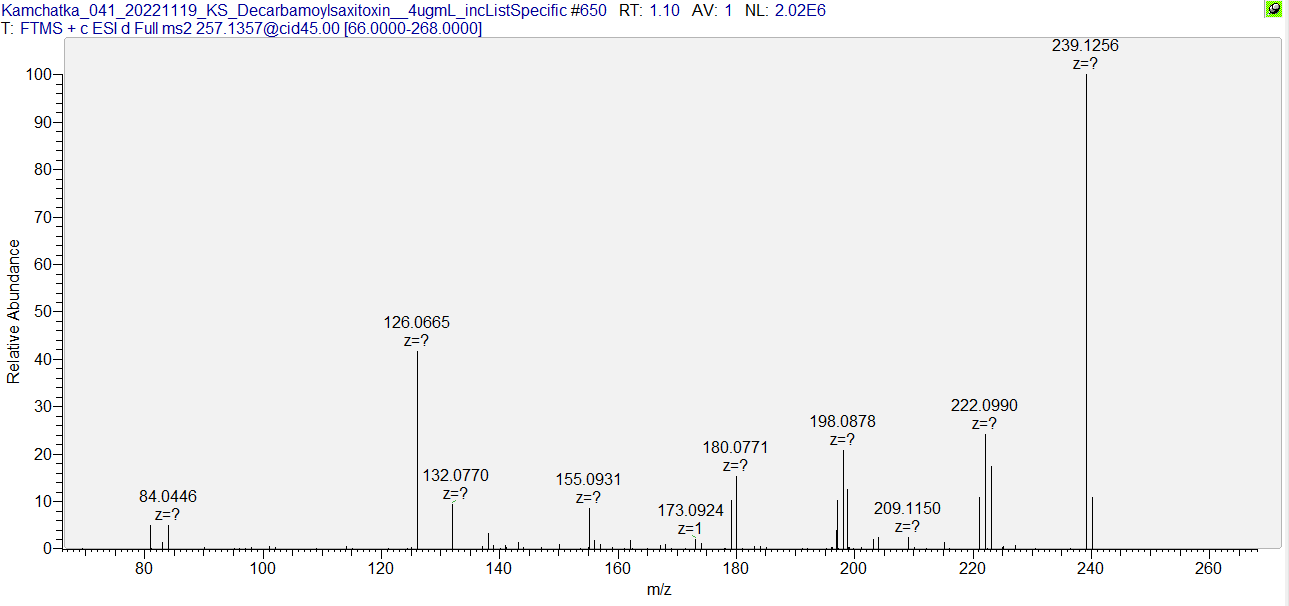Click the Relative Abundance axis title
This screenshot has width=1289, height=606.
14,312
